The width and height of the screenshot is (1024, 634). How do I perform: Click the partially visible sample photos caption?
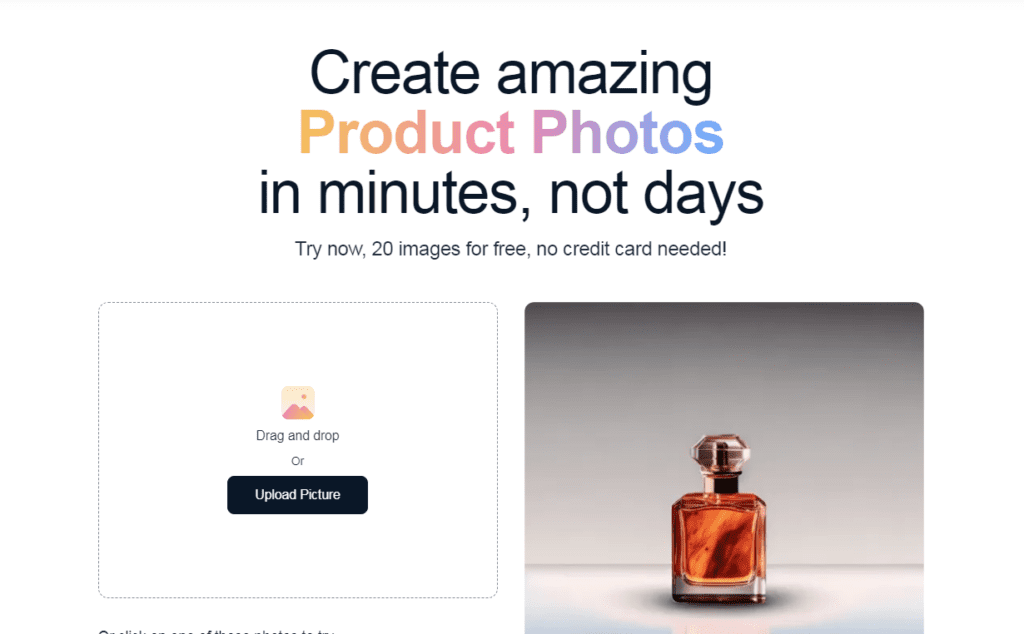coord(216,631)
